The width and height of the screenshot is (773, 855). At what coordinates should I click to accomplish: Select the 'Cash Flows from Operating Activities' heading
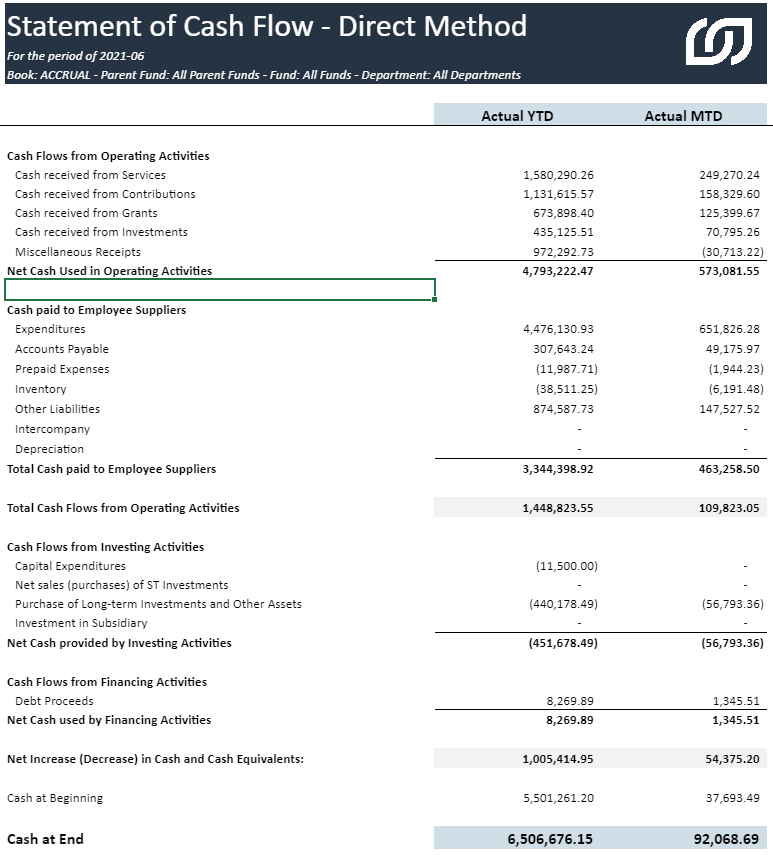pyautogui.click(x=108, y=156)
